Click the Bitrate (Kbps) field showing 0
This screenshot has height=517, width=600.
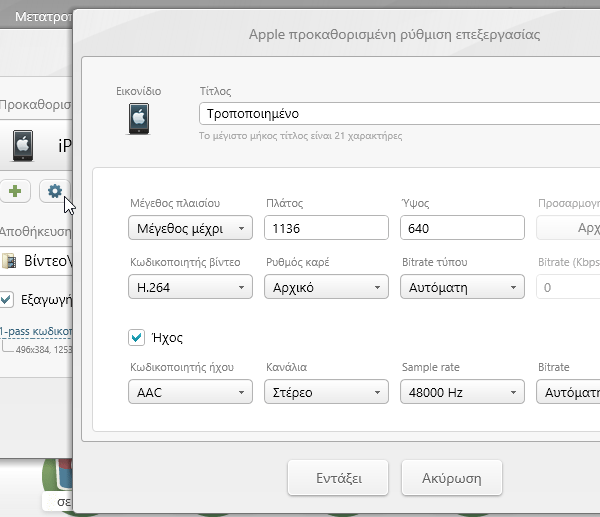[x=568, y=287]
